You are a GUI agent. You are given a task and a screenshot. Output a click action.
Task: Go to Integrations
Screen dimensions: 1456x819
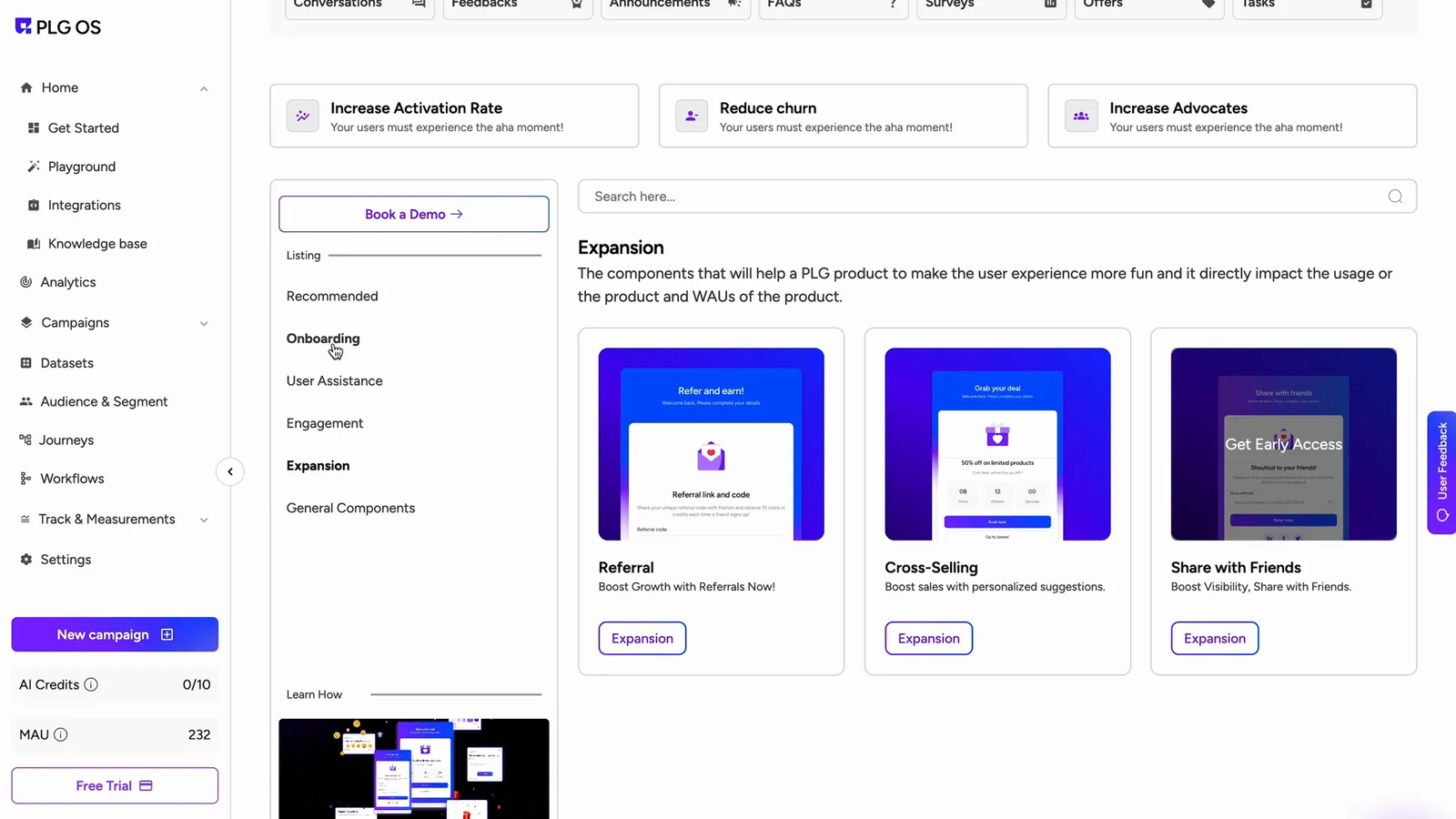85,206
